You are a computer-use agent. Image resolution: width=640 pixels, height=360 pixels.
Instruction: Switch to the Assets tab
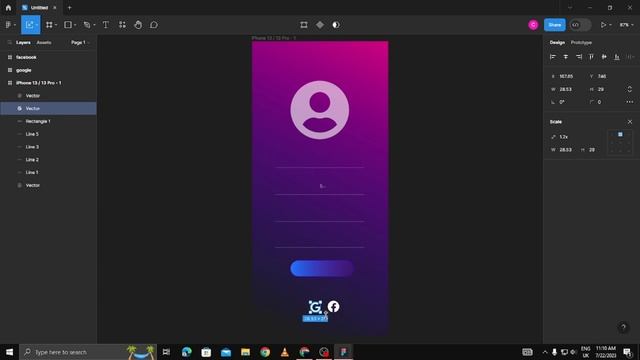click(44, 42)
